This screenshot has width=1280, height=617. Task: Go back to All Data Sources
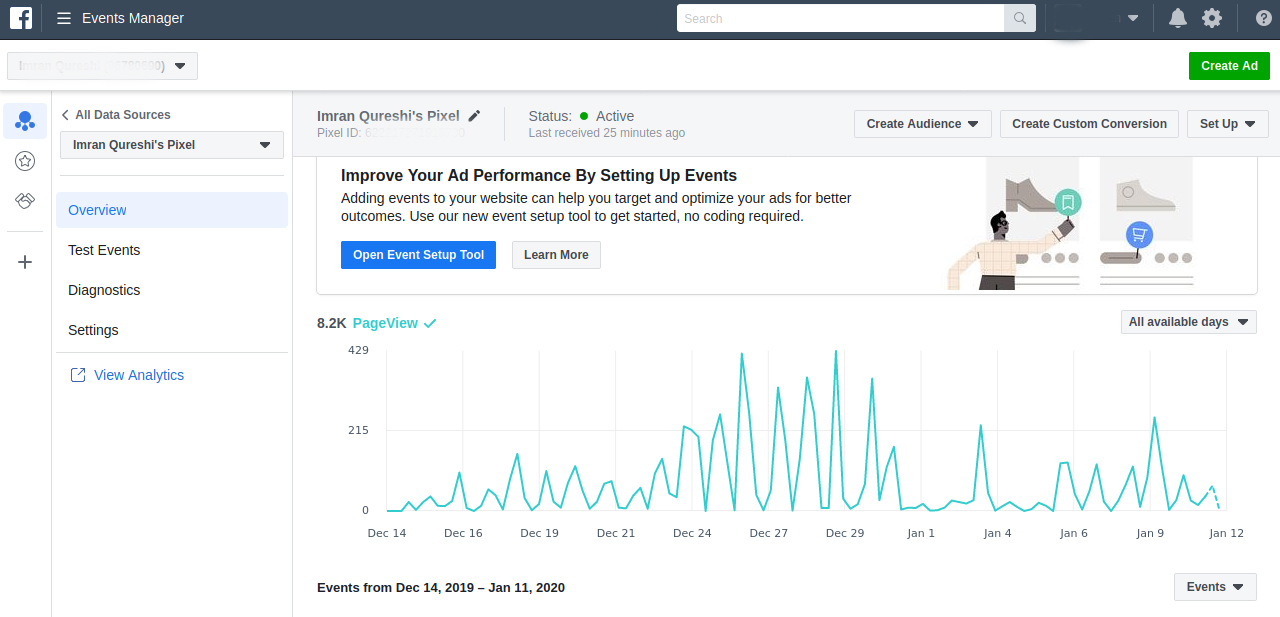115,115
